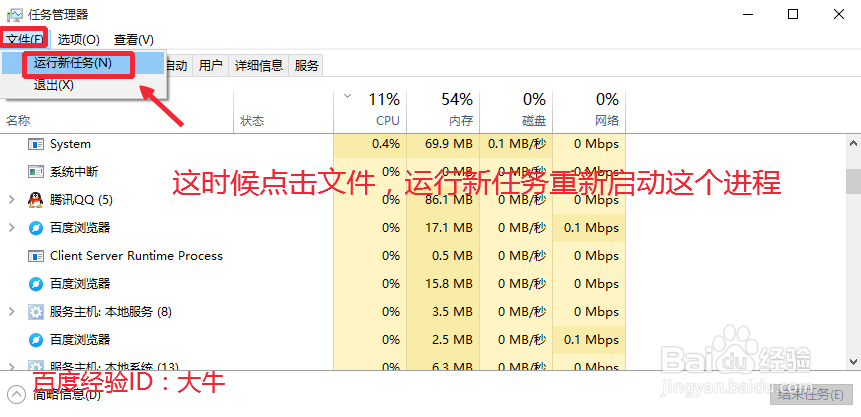861x417 pixels.
Task: Click the first 百度浏览器 icon with 17.1 MB
Action: [x=36, y=228]
